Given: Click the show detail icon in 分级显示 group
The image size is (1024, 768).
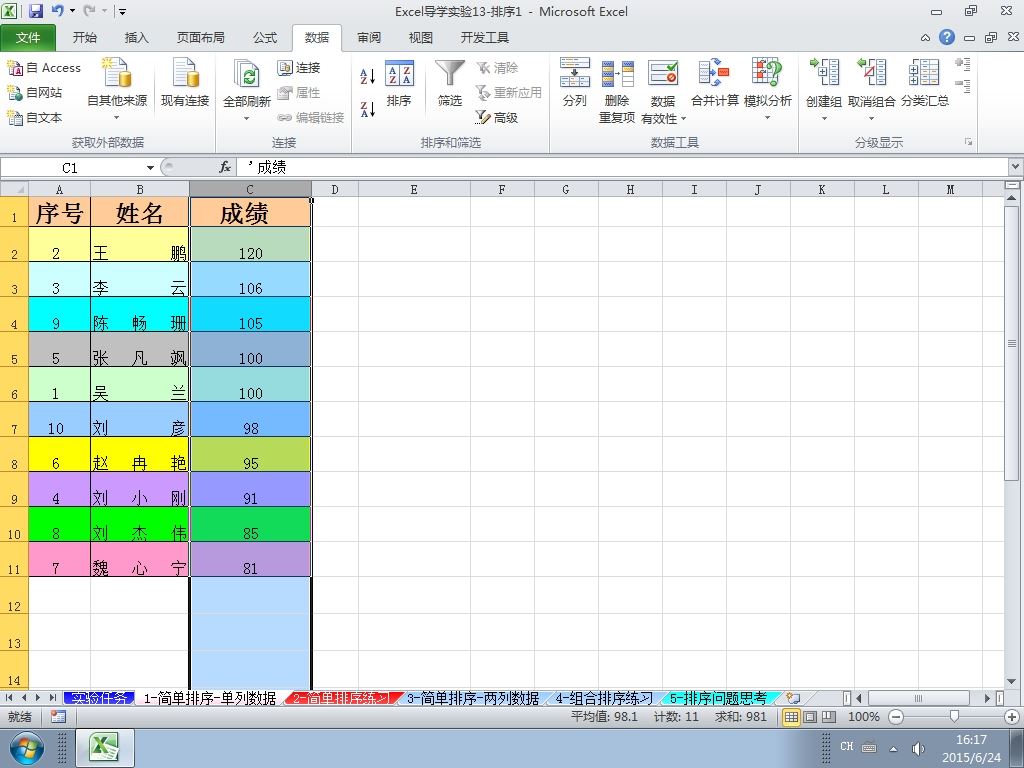Looking at the screenshot, I should click(963, 64).
